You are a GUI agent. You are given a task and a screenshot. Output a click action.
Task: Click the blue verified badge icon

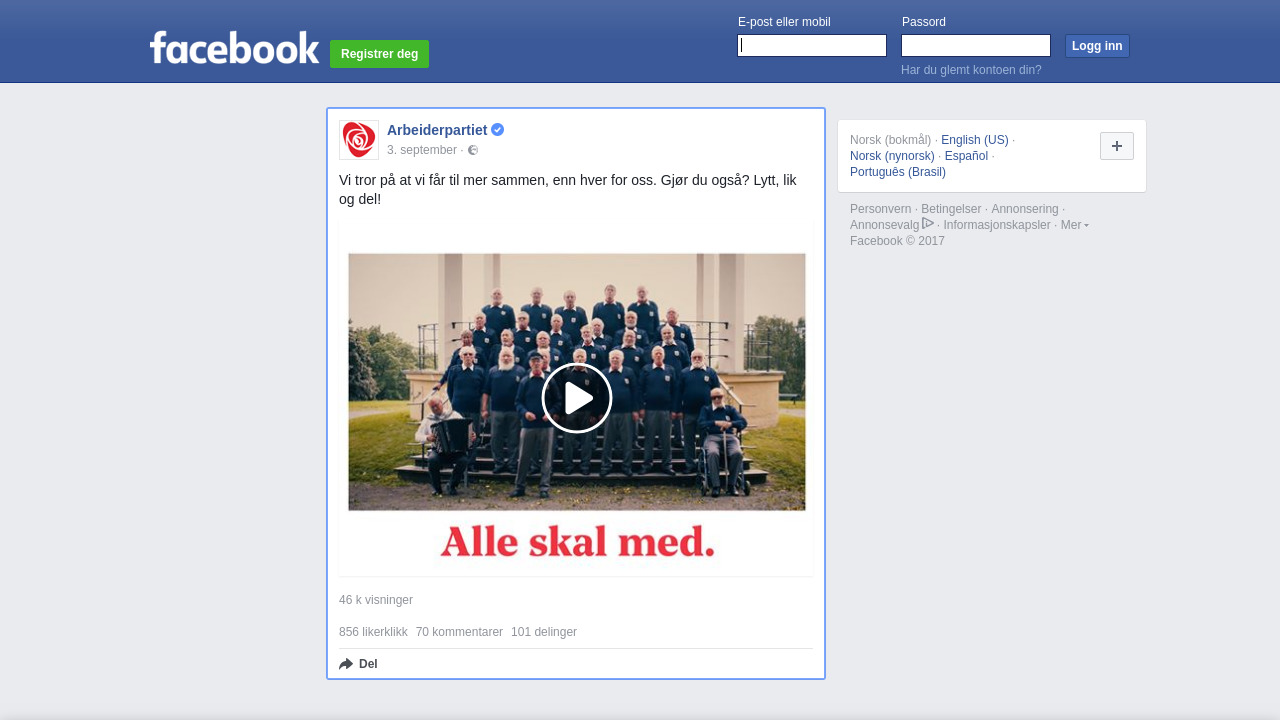(497, 130)
